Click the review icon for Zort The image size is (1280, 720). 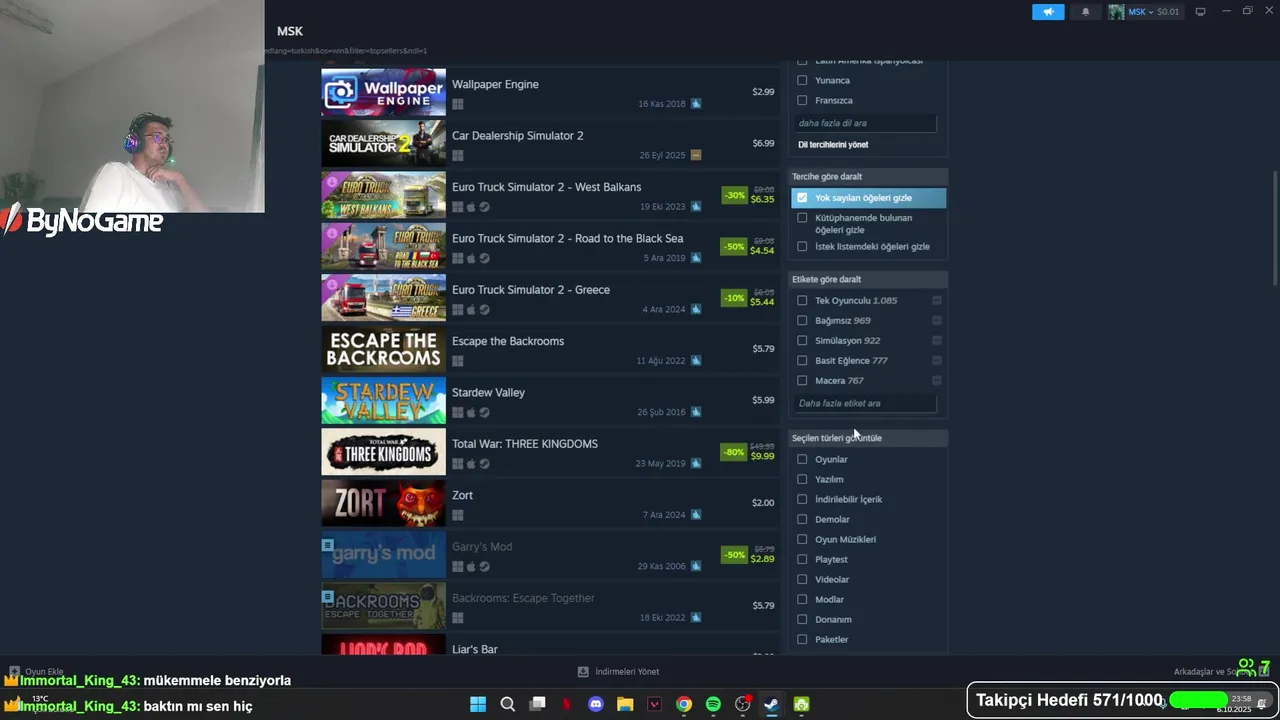696,515
